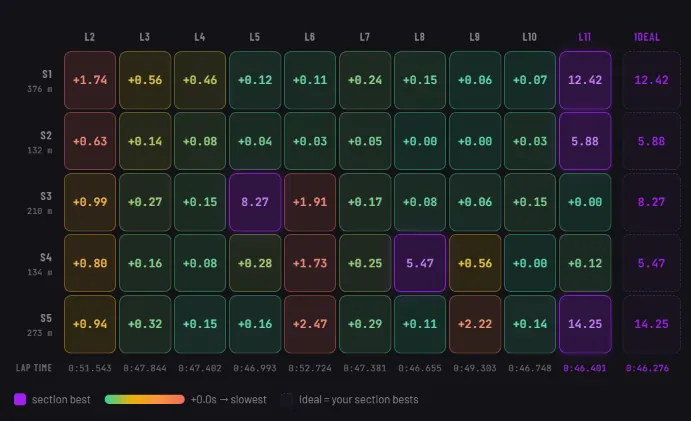Click the +0.56 cell in S4 row
The height and width of the screenshot is (421, 691).
[475, 263]
